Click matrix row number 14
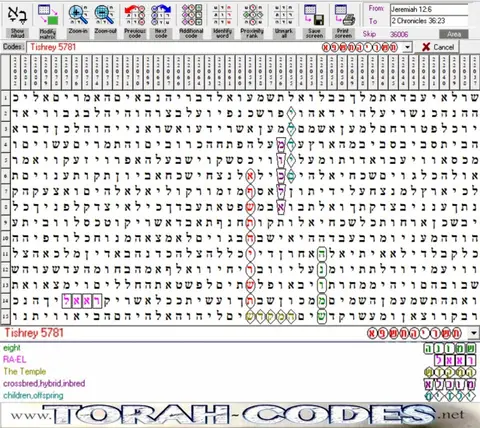Screen dimensions: 480x428 pos(5,301)
